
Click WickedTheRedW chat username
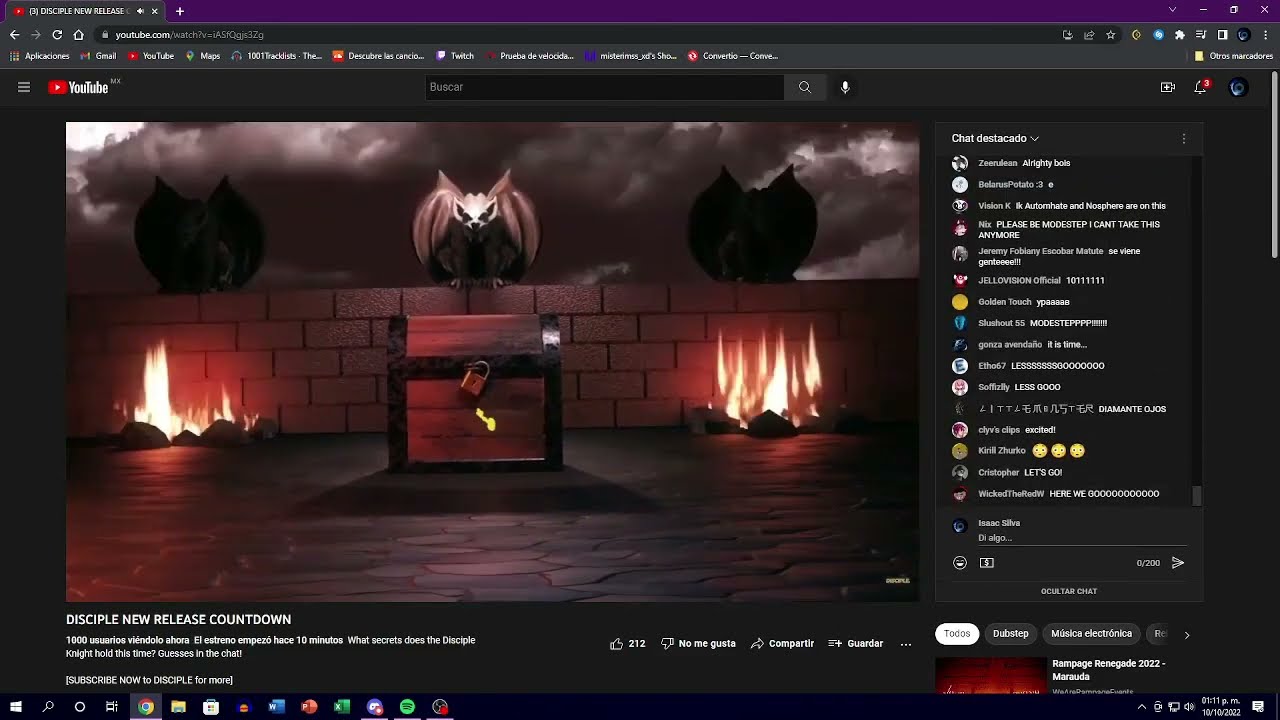tap(1011, 494)
